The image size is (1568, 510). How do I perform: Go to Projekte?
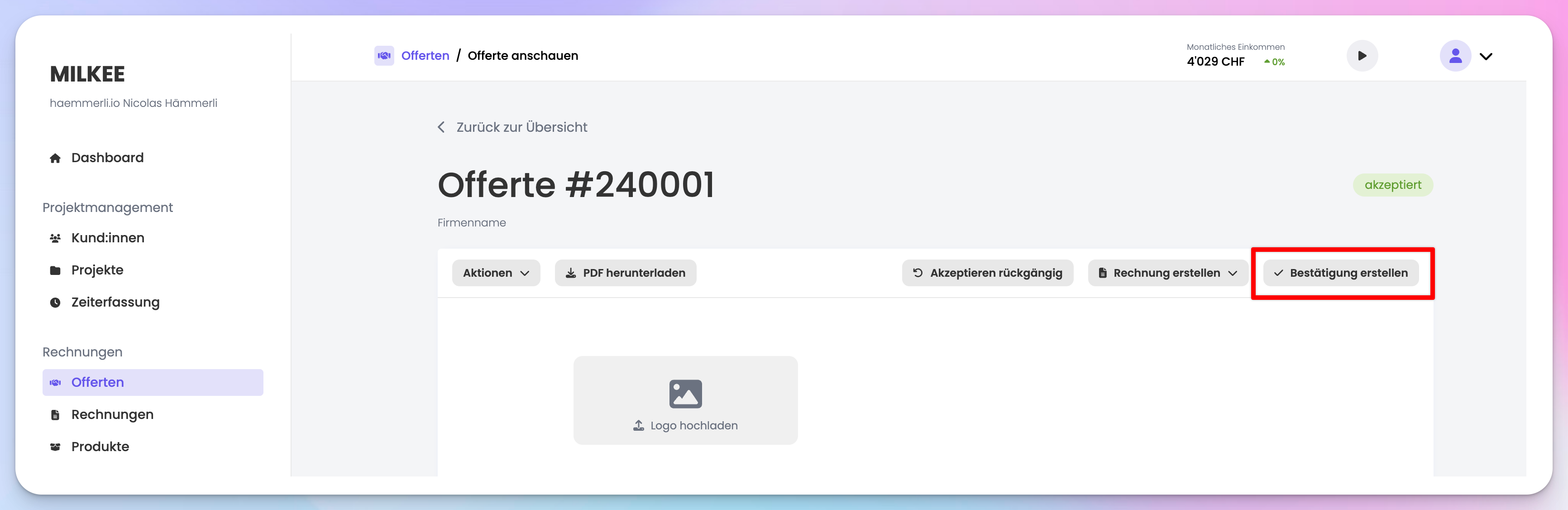[97, 270]
